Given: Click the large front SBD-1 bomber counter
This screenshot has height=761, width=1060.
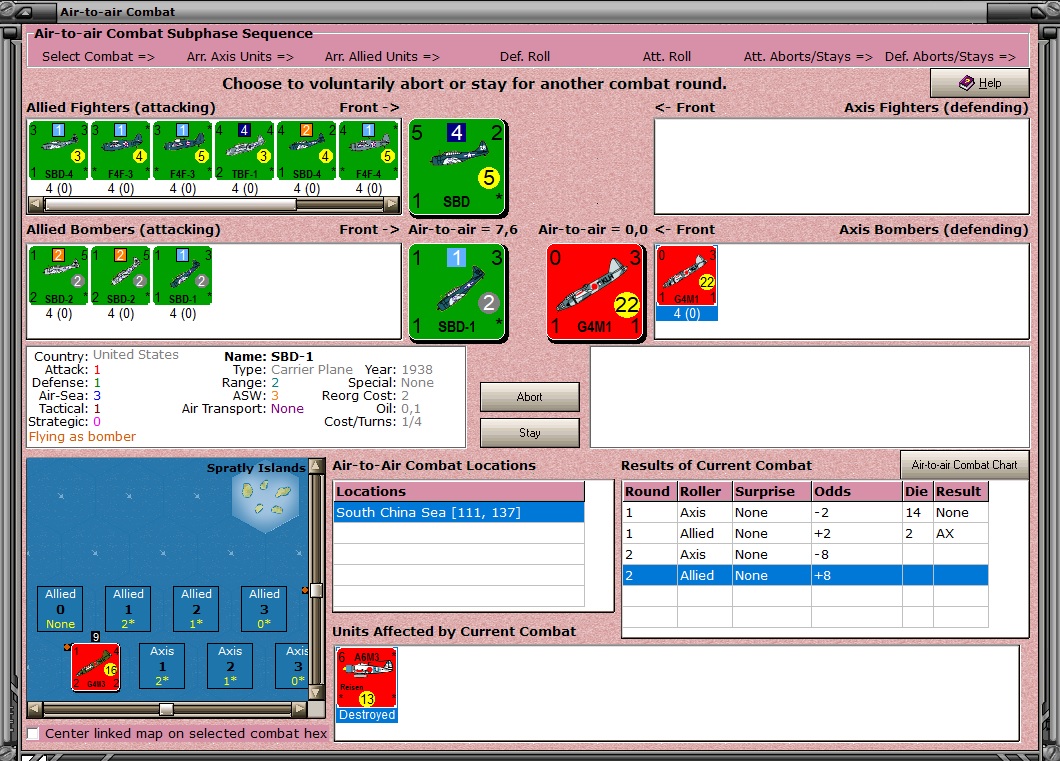Looking at the screenshot, I should (458, 292).
